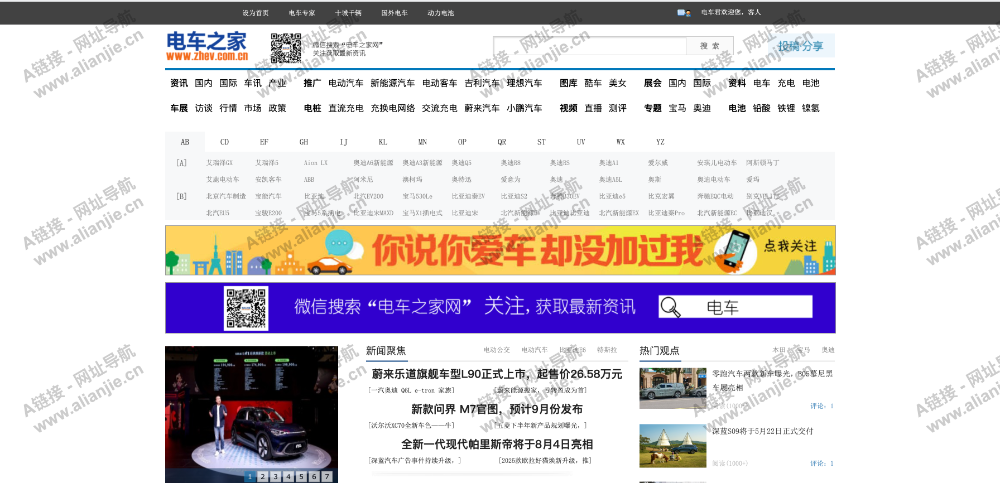This screenshot has width=1000, height=483.
Task: Click the 阿斯顿马丁 brand entry
Action: click(x=763, y=163)
